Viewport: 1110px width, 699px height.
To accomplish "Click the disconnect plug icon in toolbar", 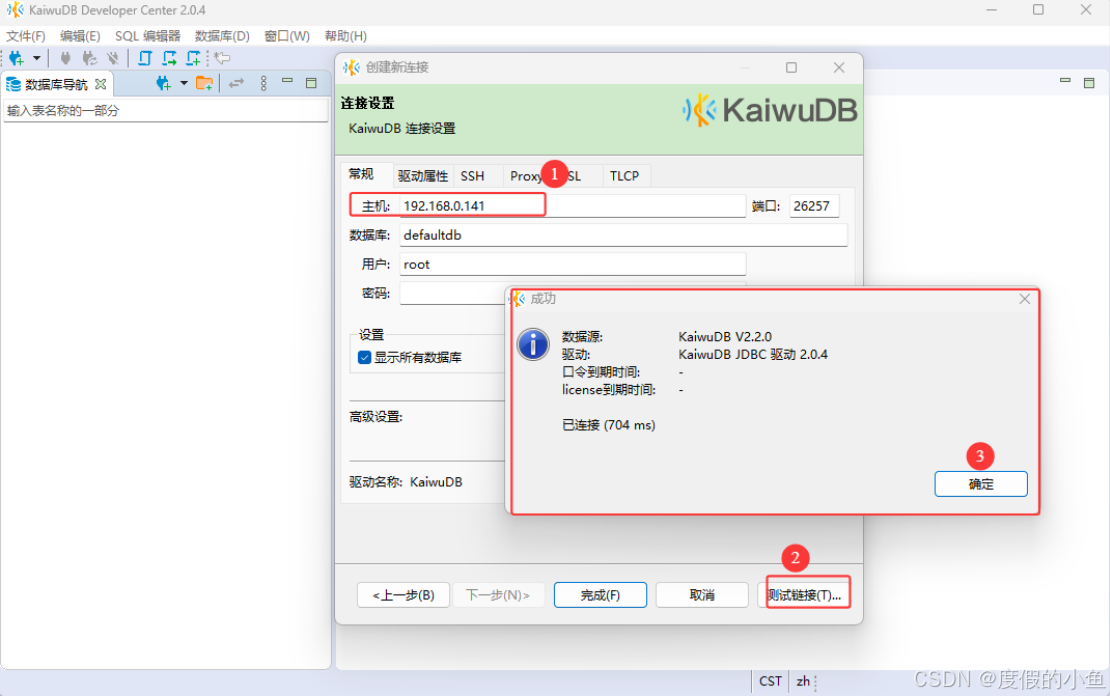I will tap(113, 59).
